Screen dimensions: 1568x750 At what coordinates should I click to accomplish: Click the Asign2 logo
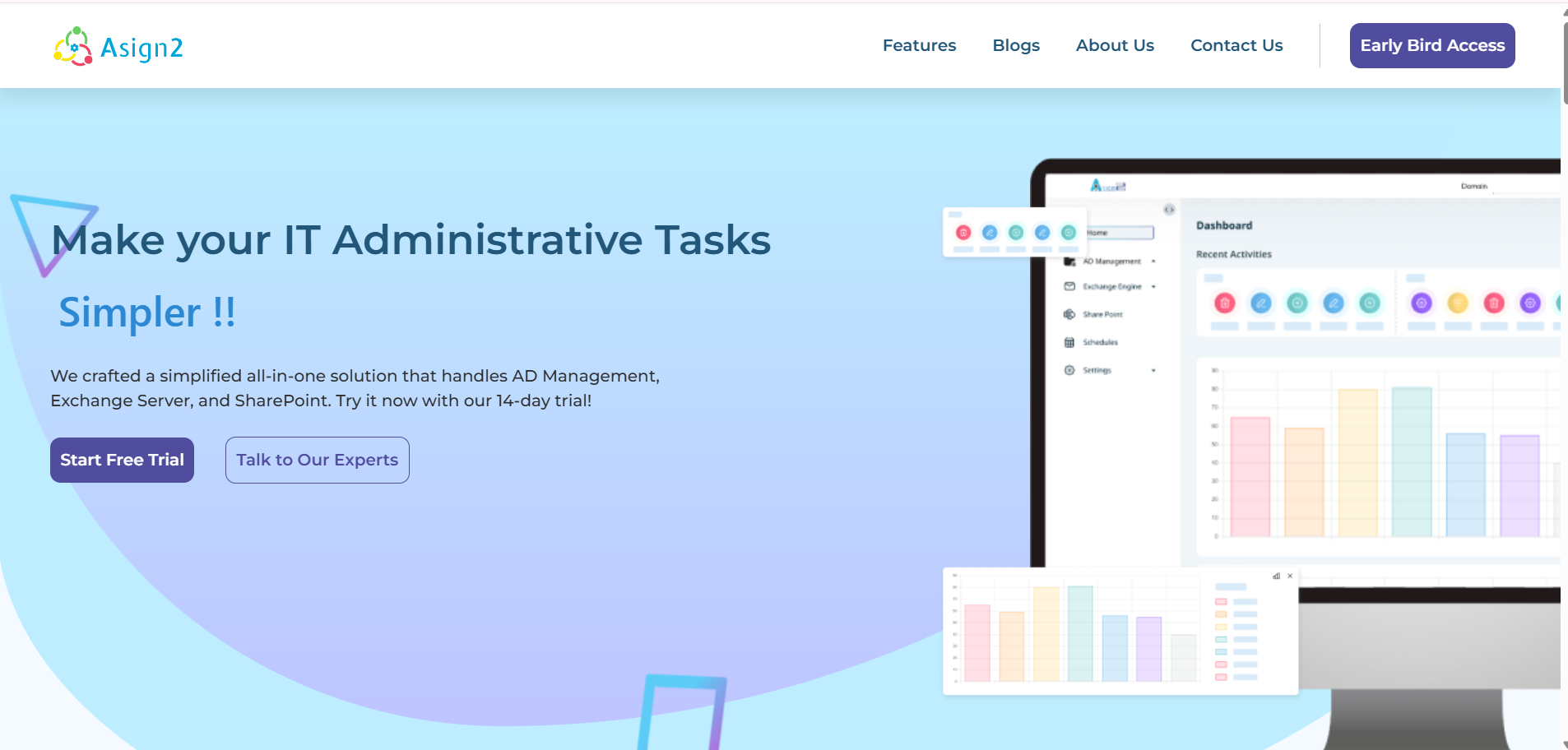[118, 47]
